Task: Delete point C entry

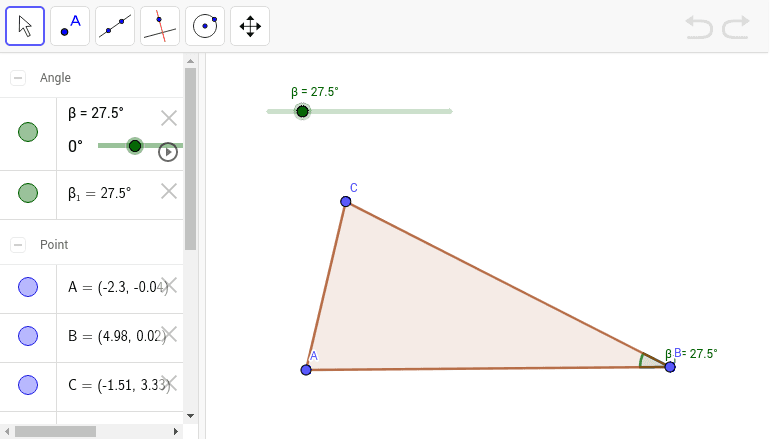Action: pyautogui.click(x=170, y=384)
